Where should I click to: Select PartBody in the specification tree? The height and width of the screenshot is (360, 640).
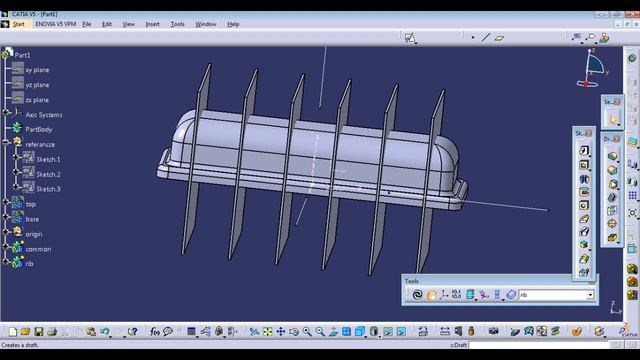click(x=39, y=129)
